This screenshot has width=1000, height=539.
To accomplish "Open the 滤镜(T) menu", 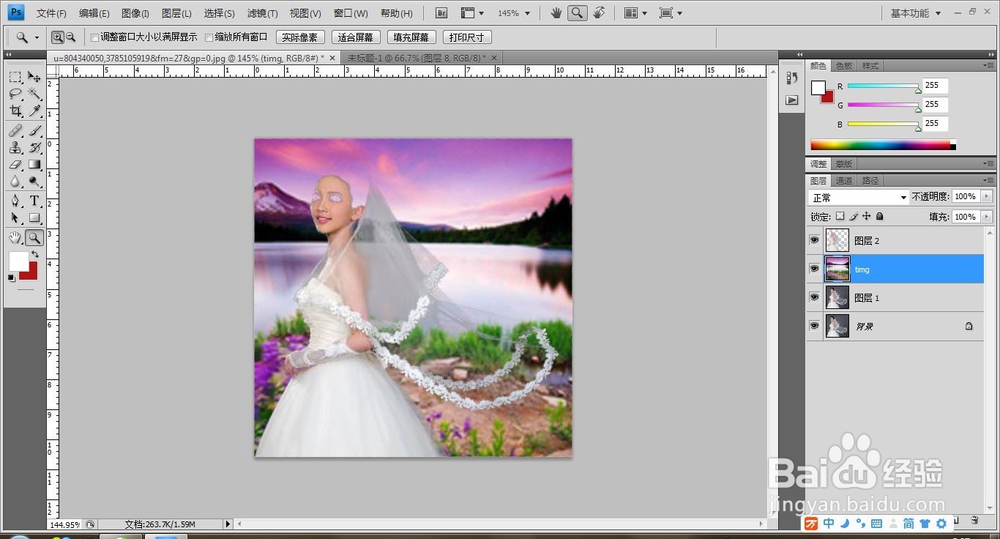I will click(x=262, y=13).
